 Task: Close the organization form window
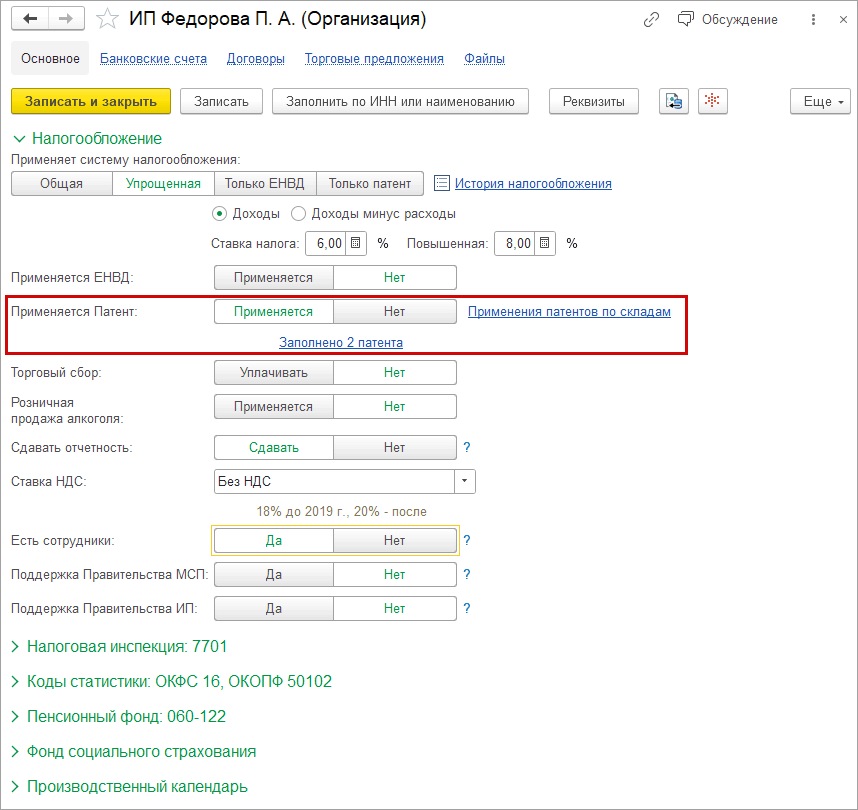click(x=843, y=20)
